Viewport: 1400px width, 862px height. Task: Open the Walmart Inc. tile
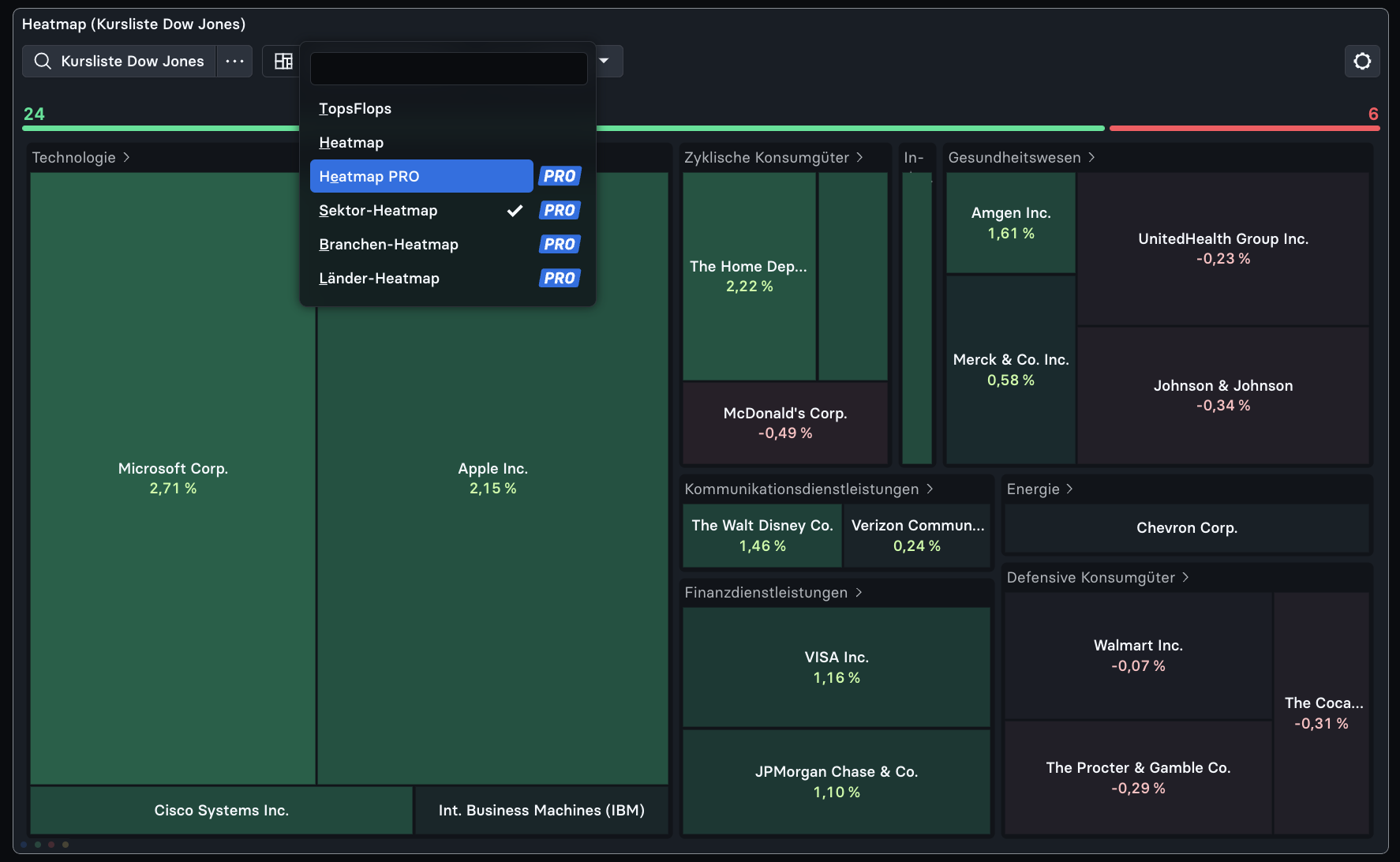pyautogui.click(x=1138, y=655)
